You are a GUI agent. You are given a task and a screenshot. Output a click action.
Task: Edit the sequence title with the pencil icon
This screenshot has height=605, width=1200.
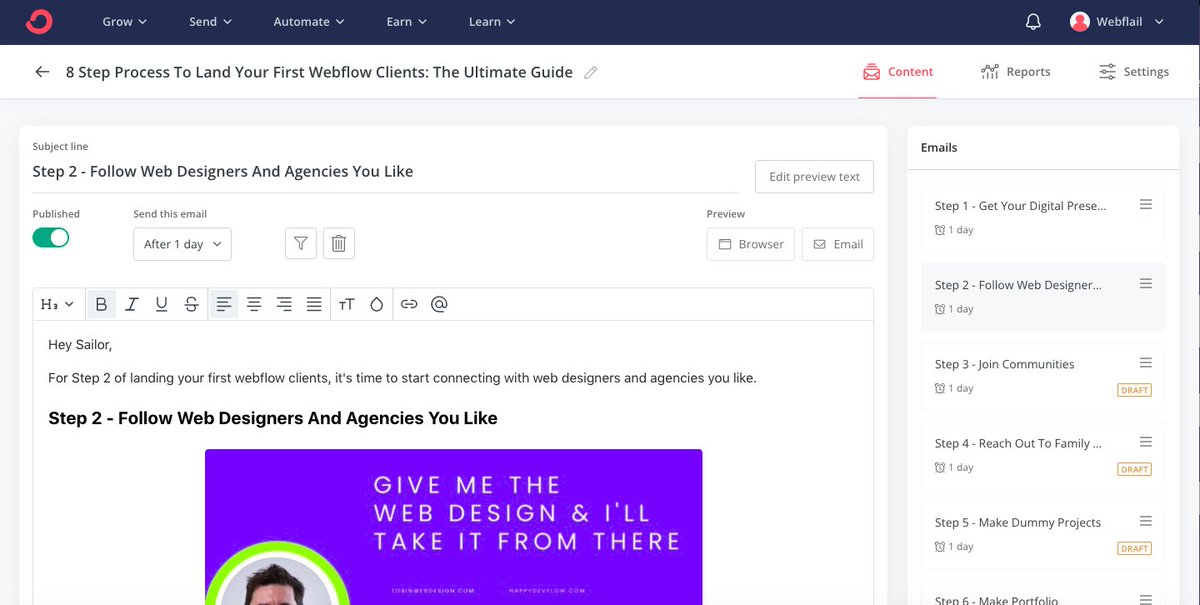pos(591,72)
